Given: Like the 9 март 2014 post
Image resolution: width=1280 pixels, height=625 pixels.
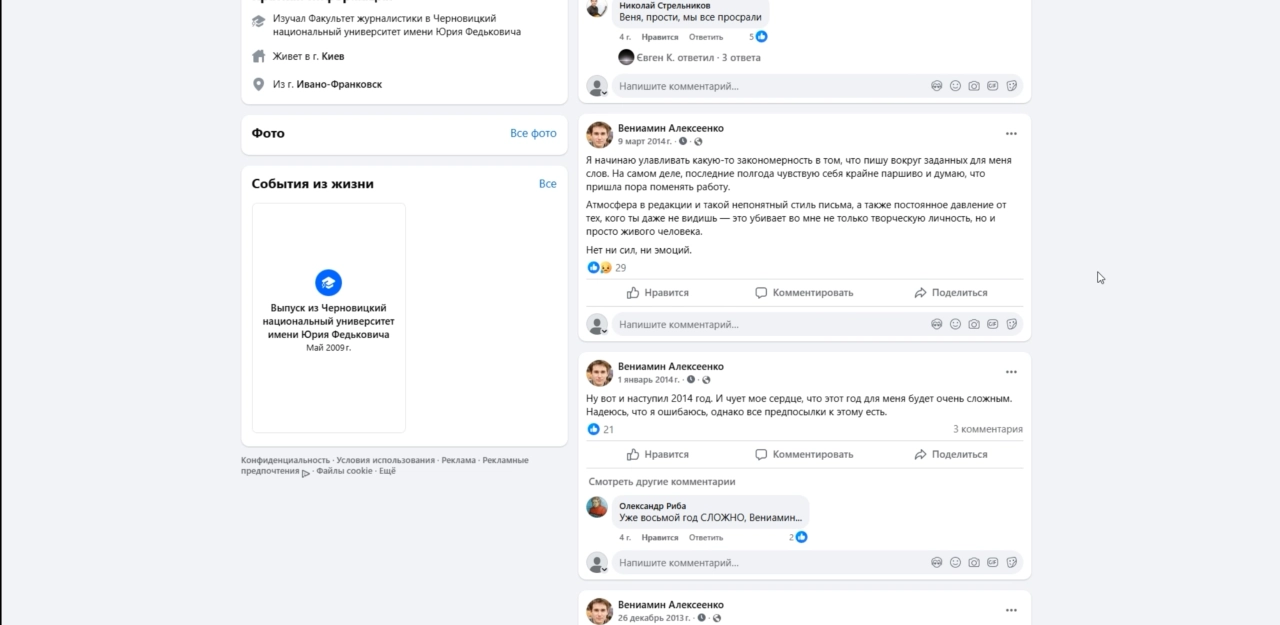Looking at the screenshot, I should (x=658, y=293).
